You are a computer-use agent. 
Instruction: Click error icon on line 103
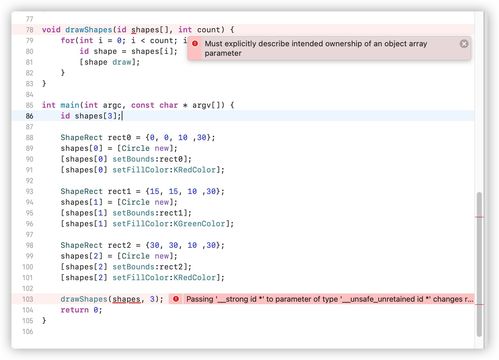[176, 299]
